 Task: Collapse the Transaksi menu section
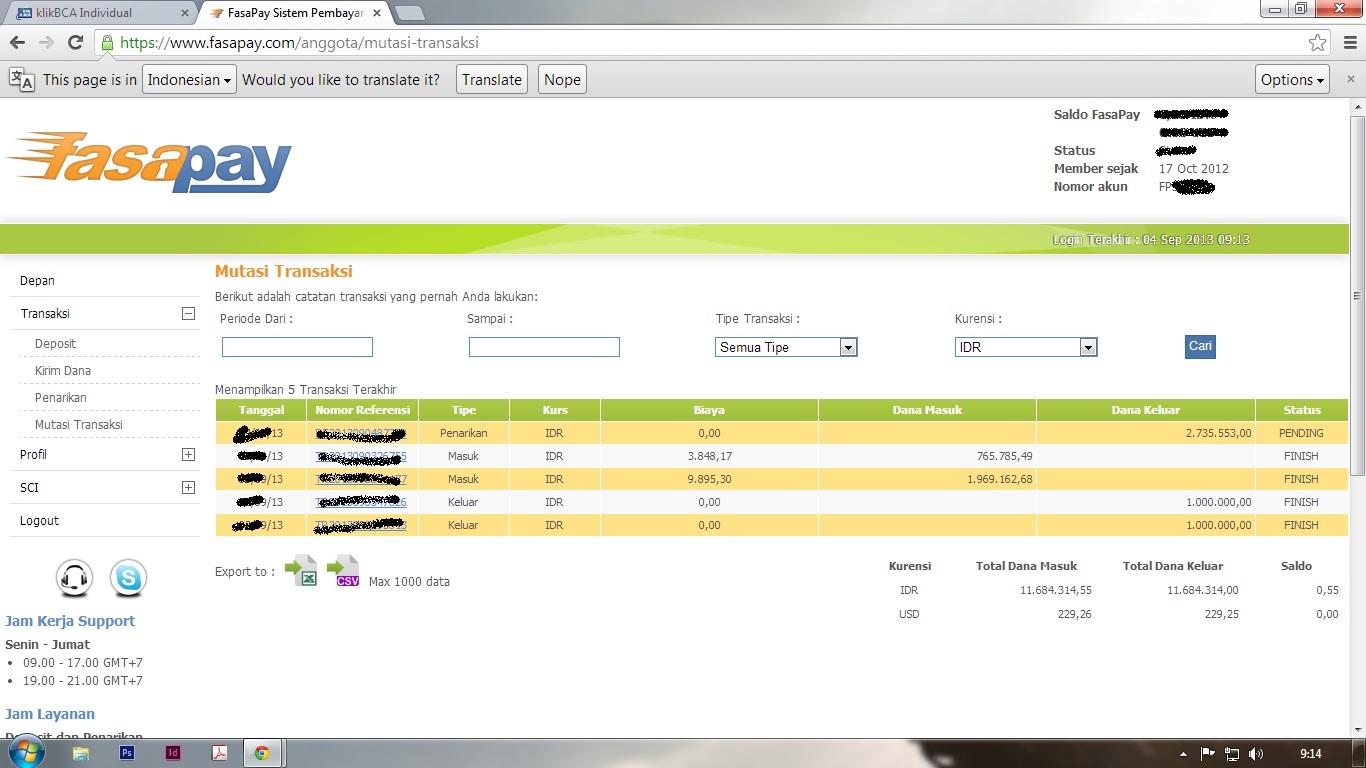pyautogui.click(x=188, y=313)
